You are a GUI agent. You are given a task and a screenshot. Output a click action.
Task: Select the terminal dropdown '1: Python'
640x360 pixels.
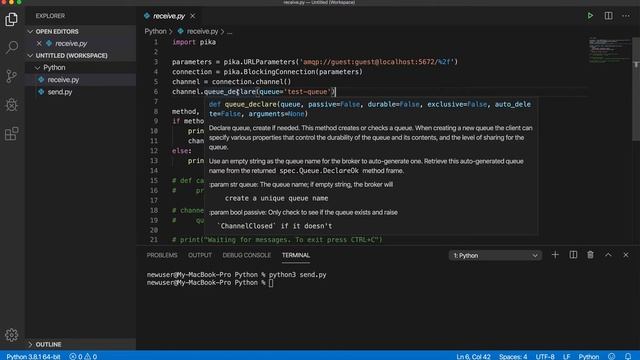pyautogui.click(x=495, y=256)
